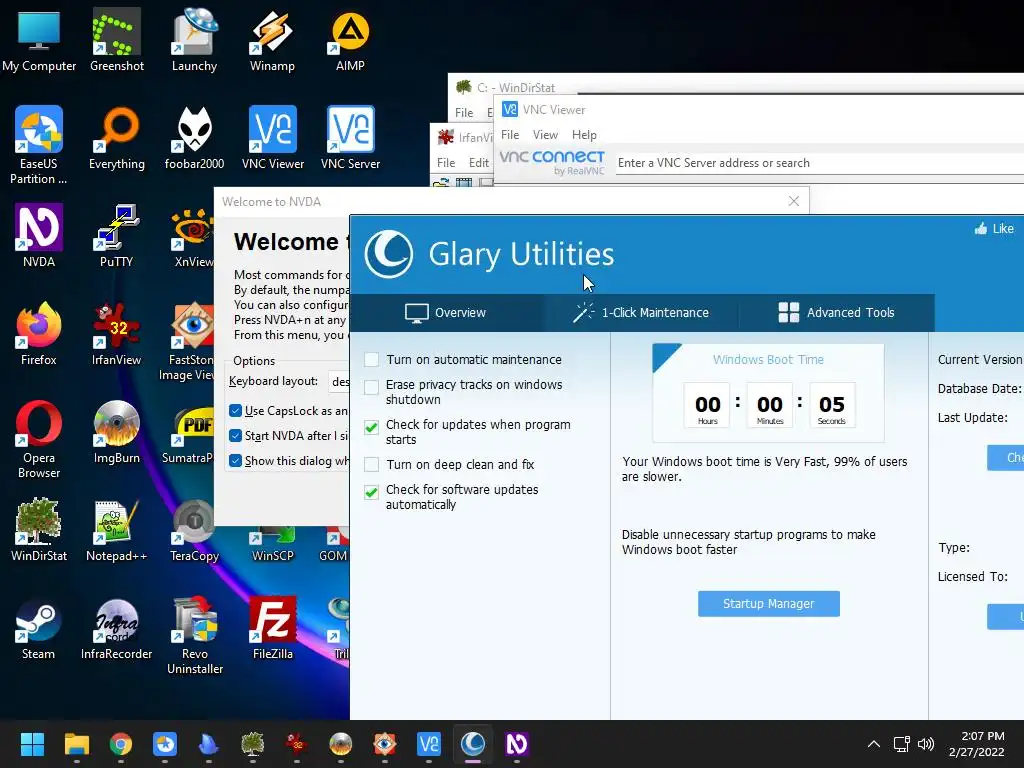
Task: Launch FileZilla from the desktop
Action: (272, 628)
